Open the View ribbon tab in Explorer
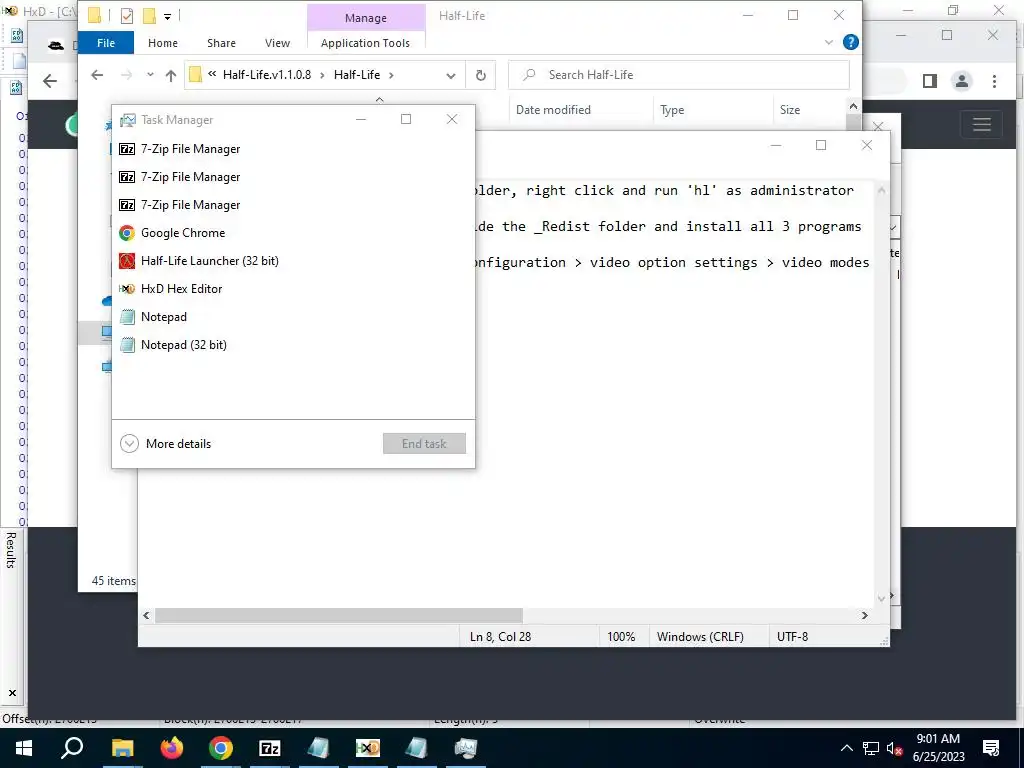Viewport: 1024px width, 768px height. click(277, 43)
